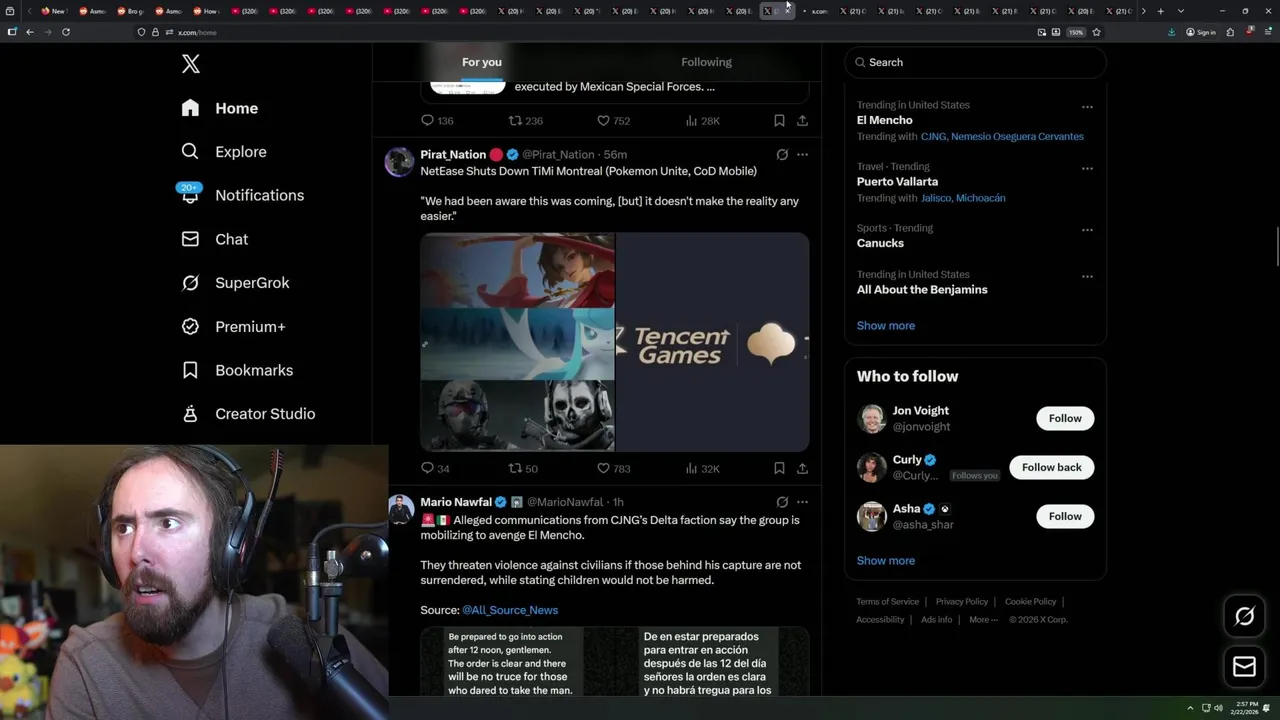This screenshot has width=1280, height=720.
Task: Switch to For you tab
Action: 482,62
